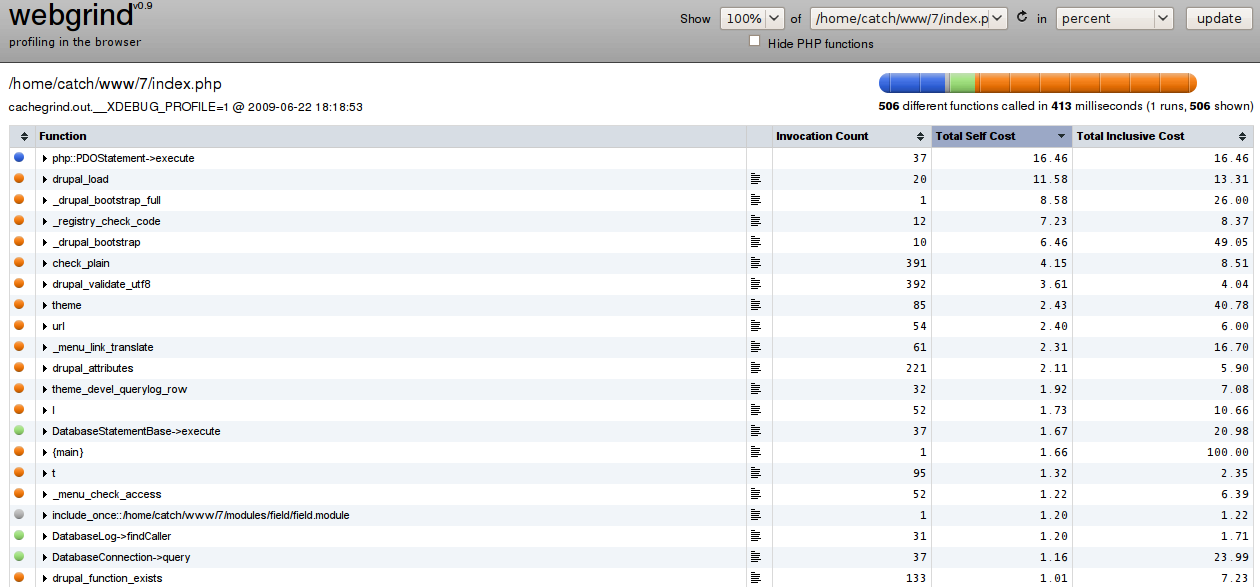
Task: Sort by Total Inclusive Cost column
Action: (1163, 136)
